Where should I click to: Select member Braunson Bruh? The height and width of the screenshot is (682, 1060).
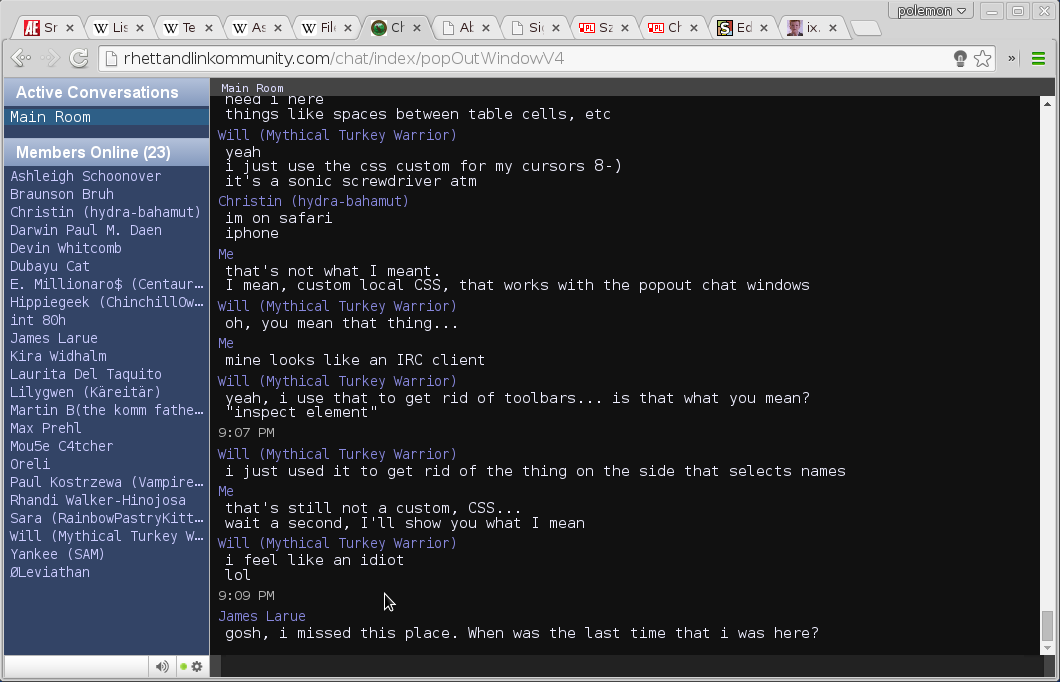(x=62, y=195)
